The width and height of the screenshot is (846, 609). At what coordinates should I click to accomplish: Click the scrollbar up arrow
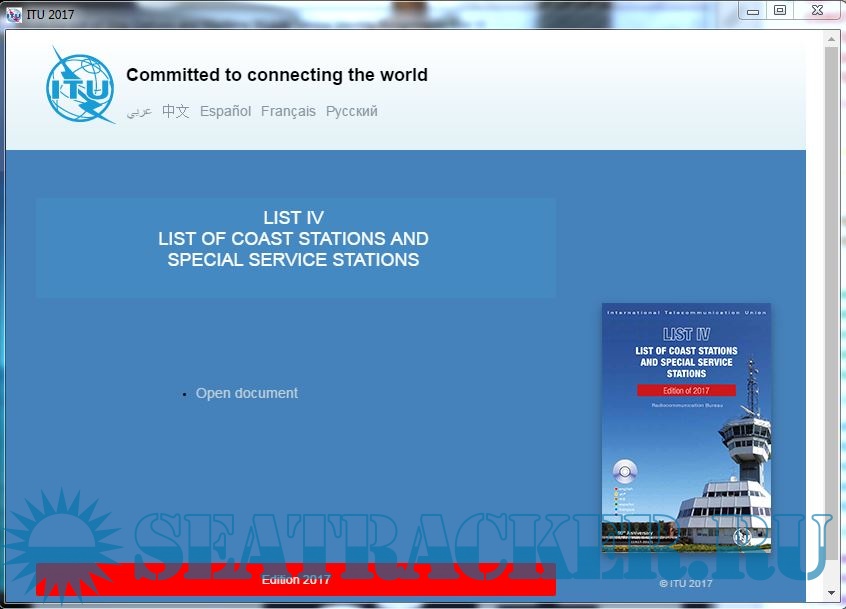point(831,38)
